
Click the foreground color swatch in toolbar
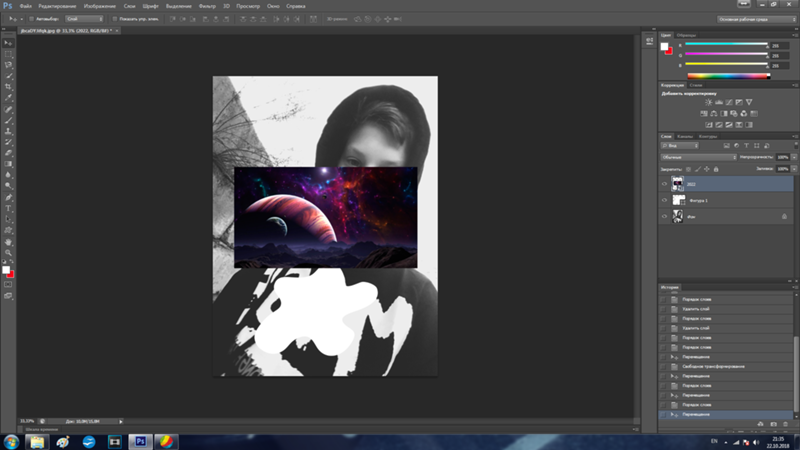click(6, 269)
